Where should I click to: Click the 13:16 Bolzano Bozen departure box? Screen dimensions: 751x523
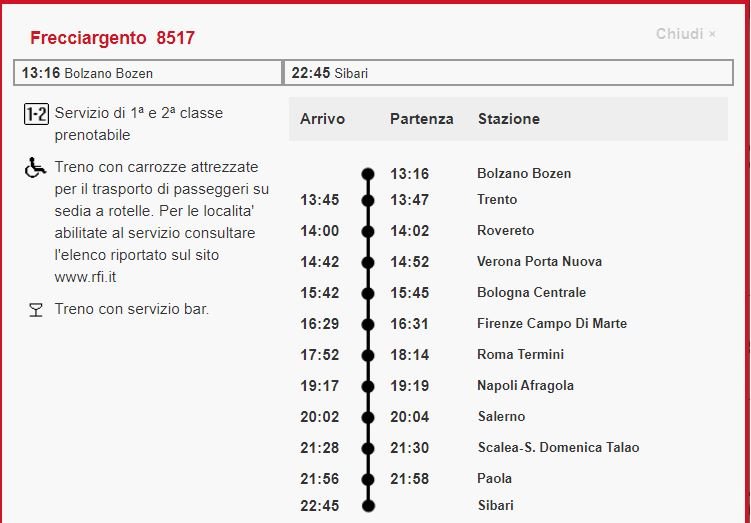tap(148, 73)
